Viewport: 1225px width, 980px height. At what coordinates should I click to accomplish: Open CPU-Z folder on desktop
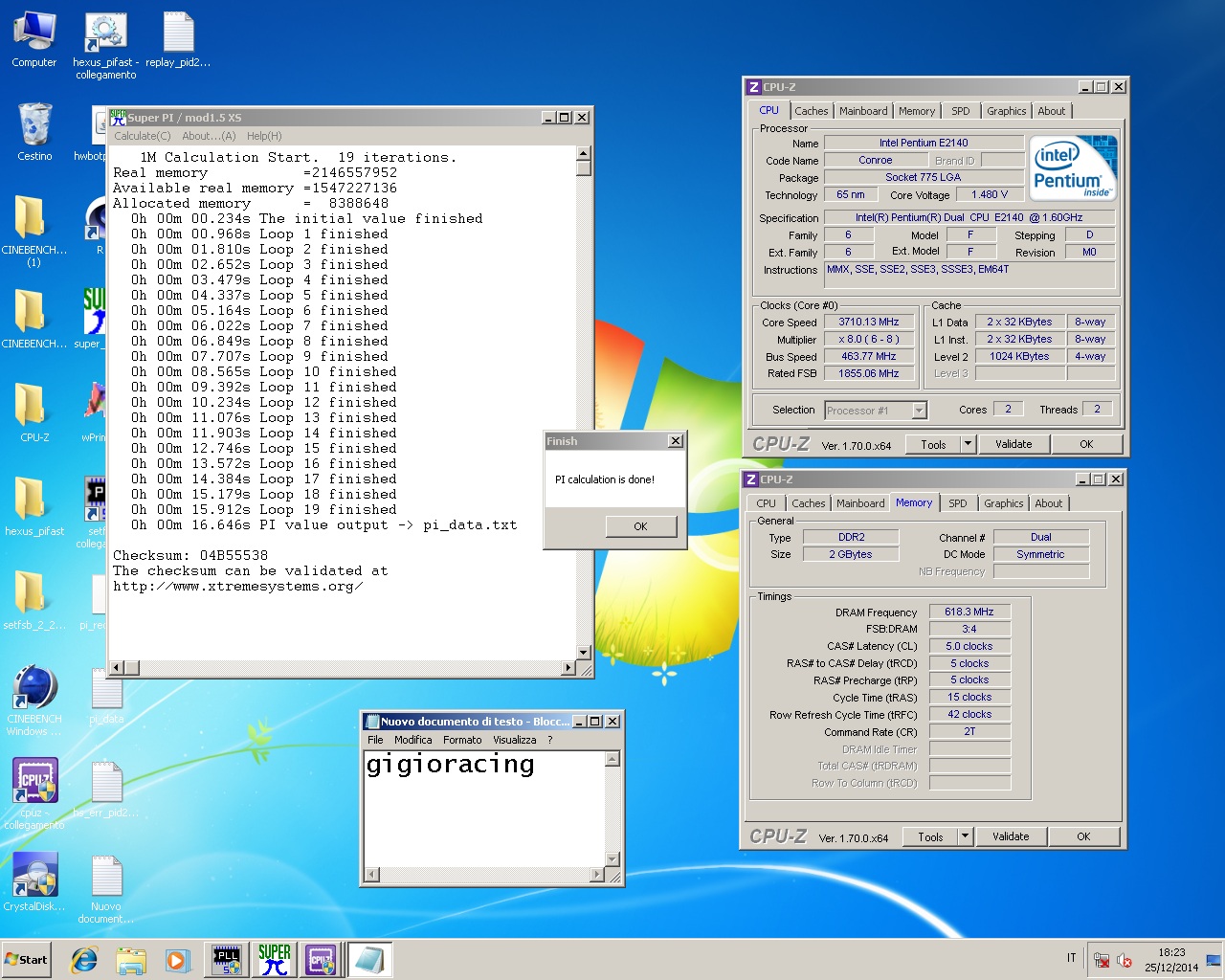(x=34, y=412)
